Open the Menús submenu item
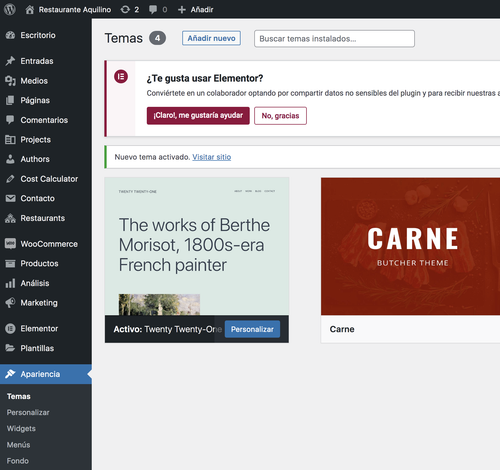This screenshot has height=470, width=500. pyautogui.click(x=18, y=445)
